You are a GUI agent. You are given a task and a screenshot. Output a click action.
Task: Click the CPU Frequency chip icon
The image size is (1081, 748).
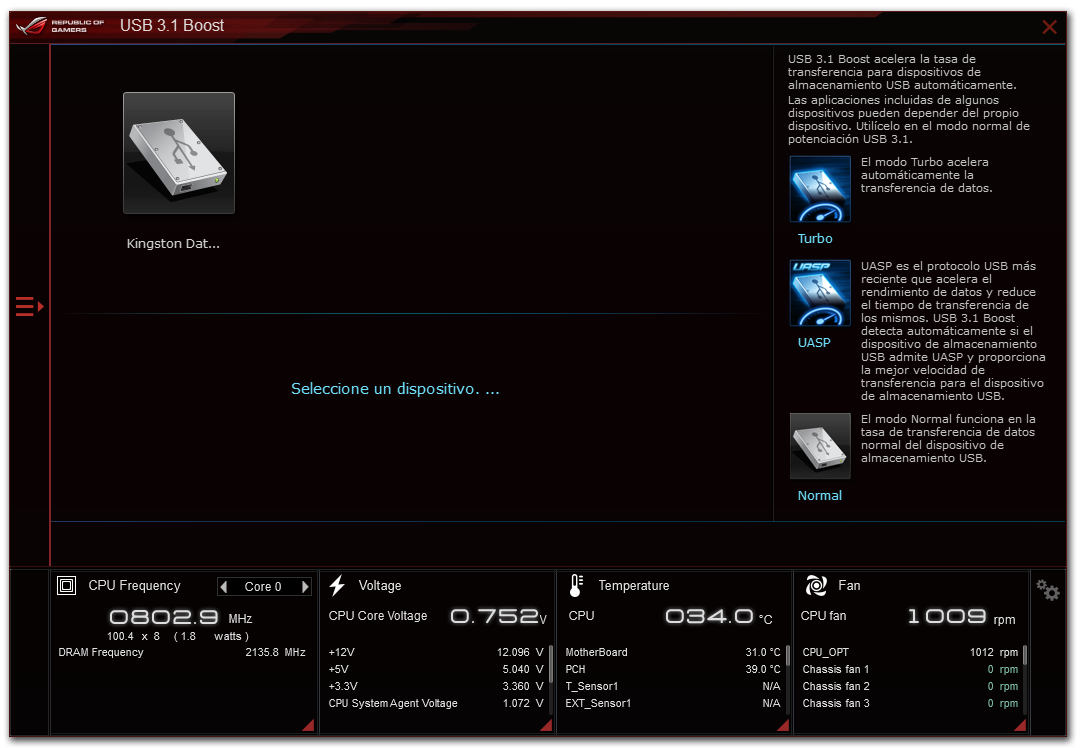coord(67,586)
